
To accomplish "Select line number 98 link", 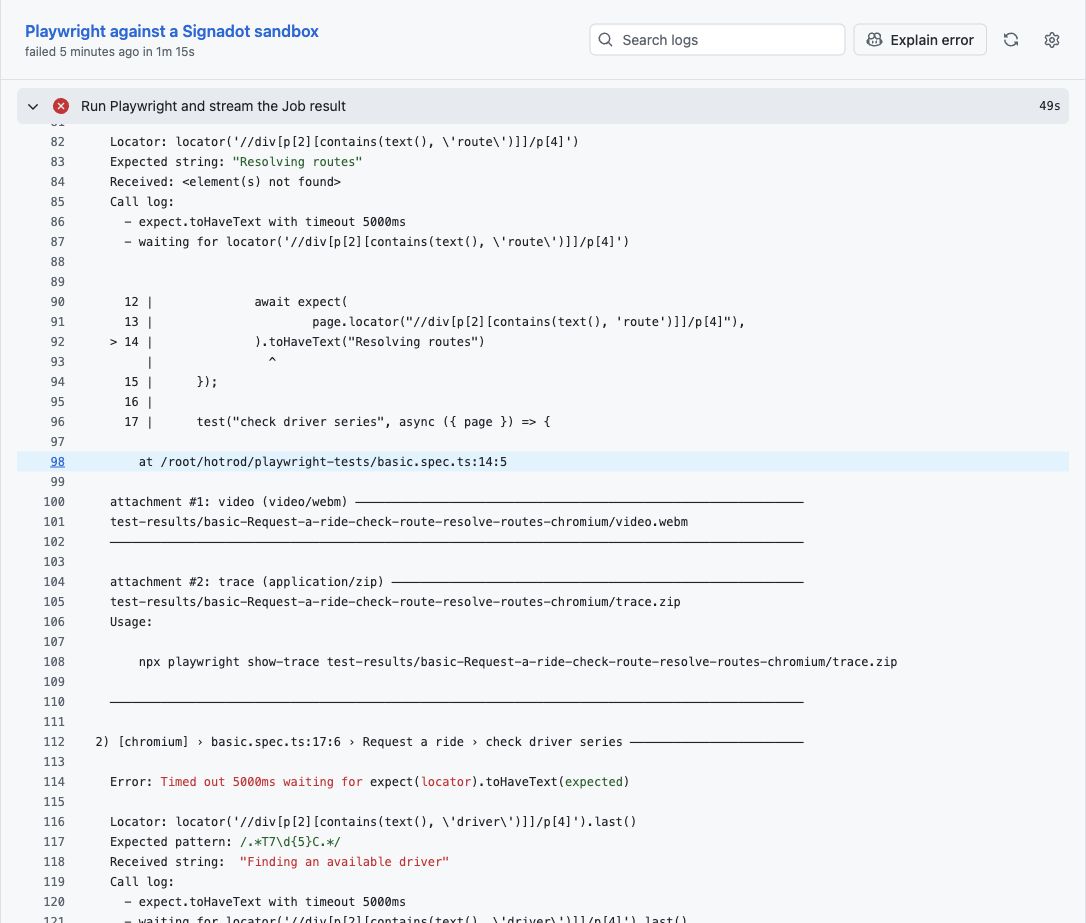I will (57, 462).
